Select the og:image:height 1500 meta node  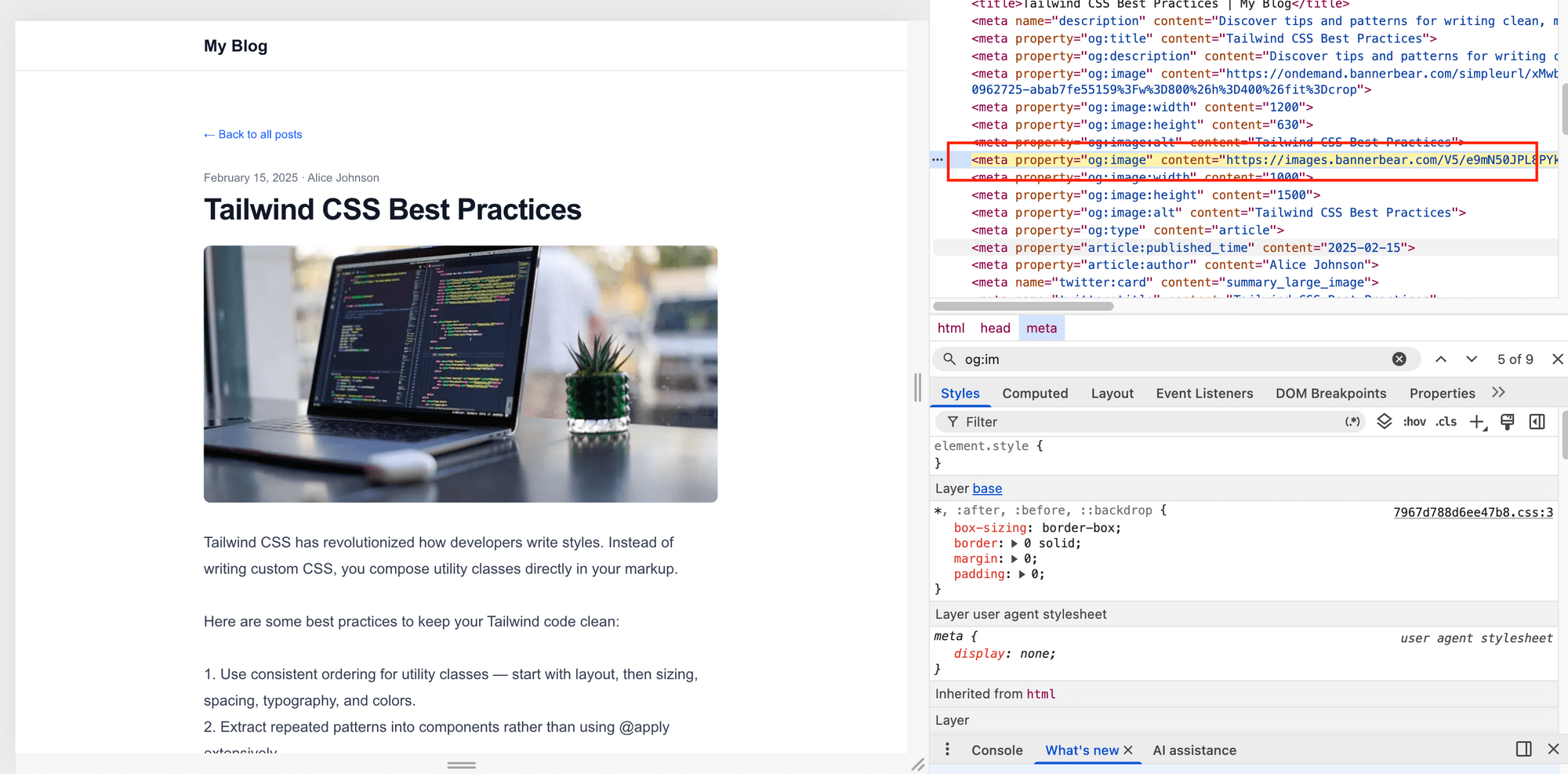click(1145, 195)
